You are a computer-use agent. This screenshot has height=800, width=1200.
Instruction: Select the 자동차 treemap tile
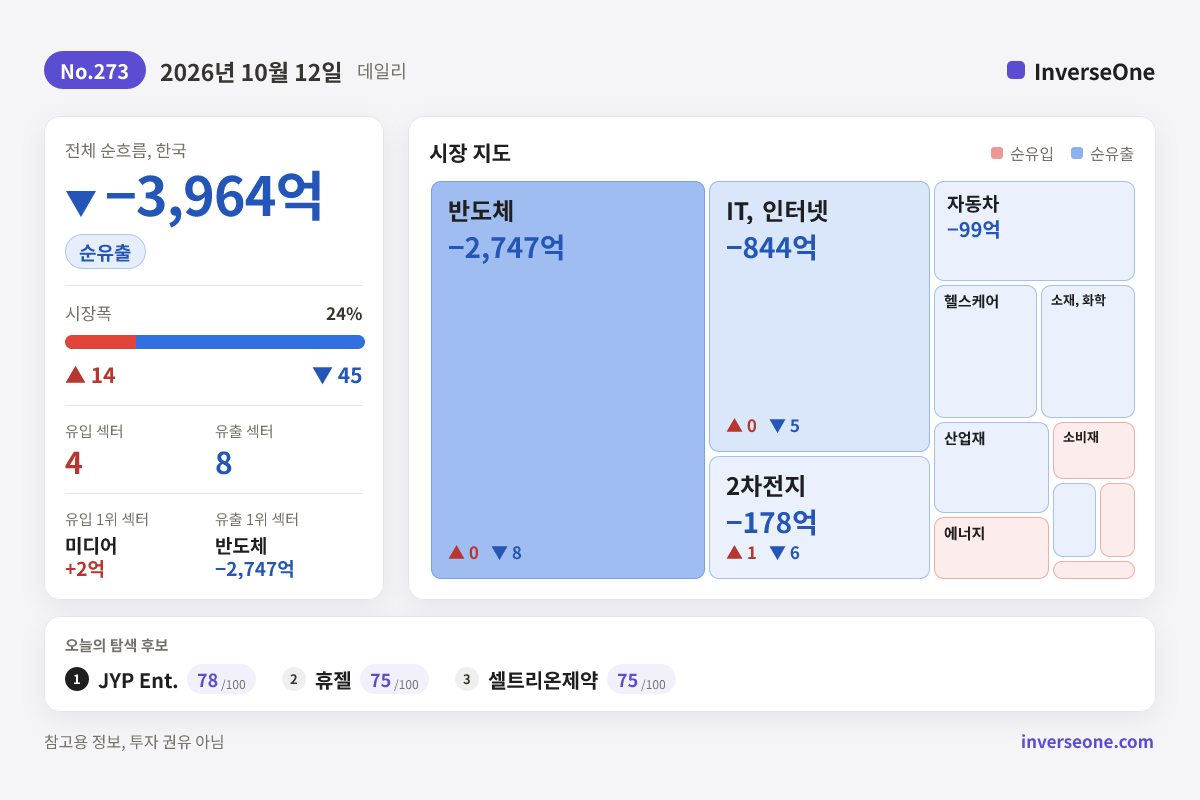pyautogui.click(x=1034, y=231)
